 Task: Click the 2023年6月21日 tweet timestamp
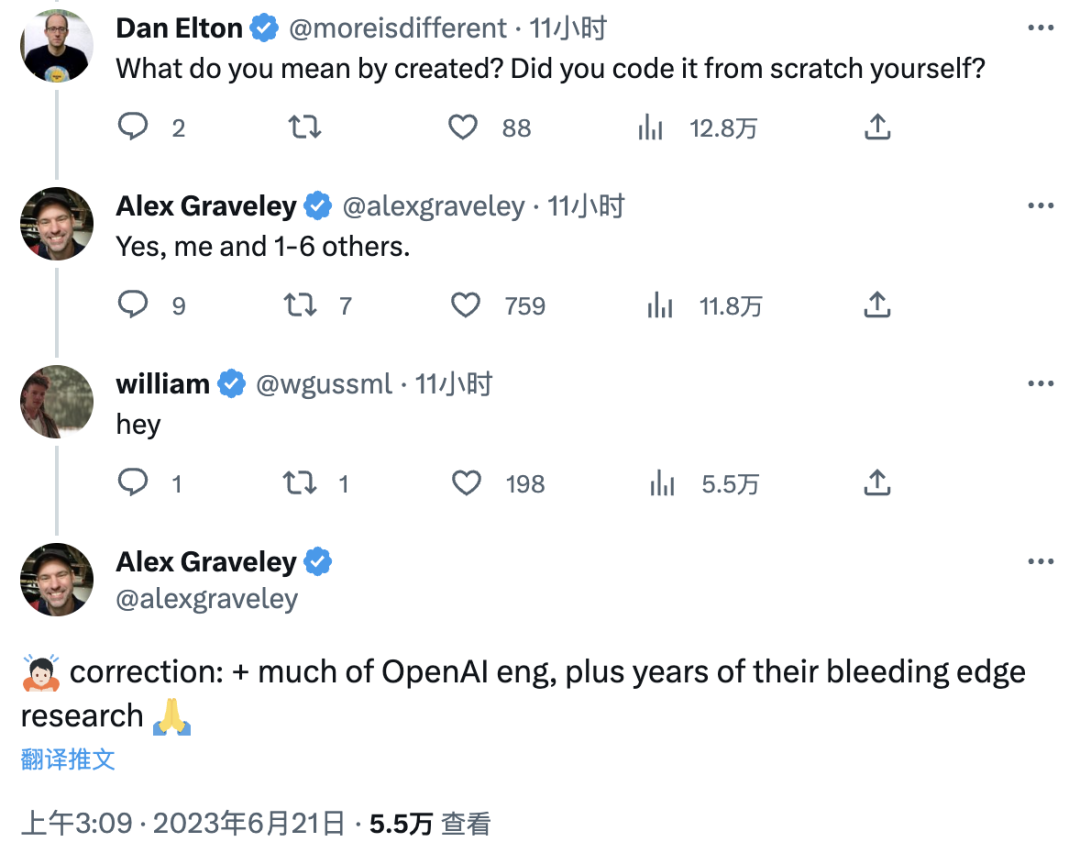pyautogui.click(x=248, y=823)
